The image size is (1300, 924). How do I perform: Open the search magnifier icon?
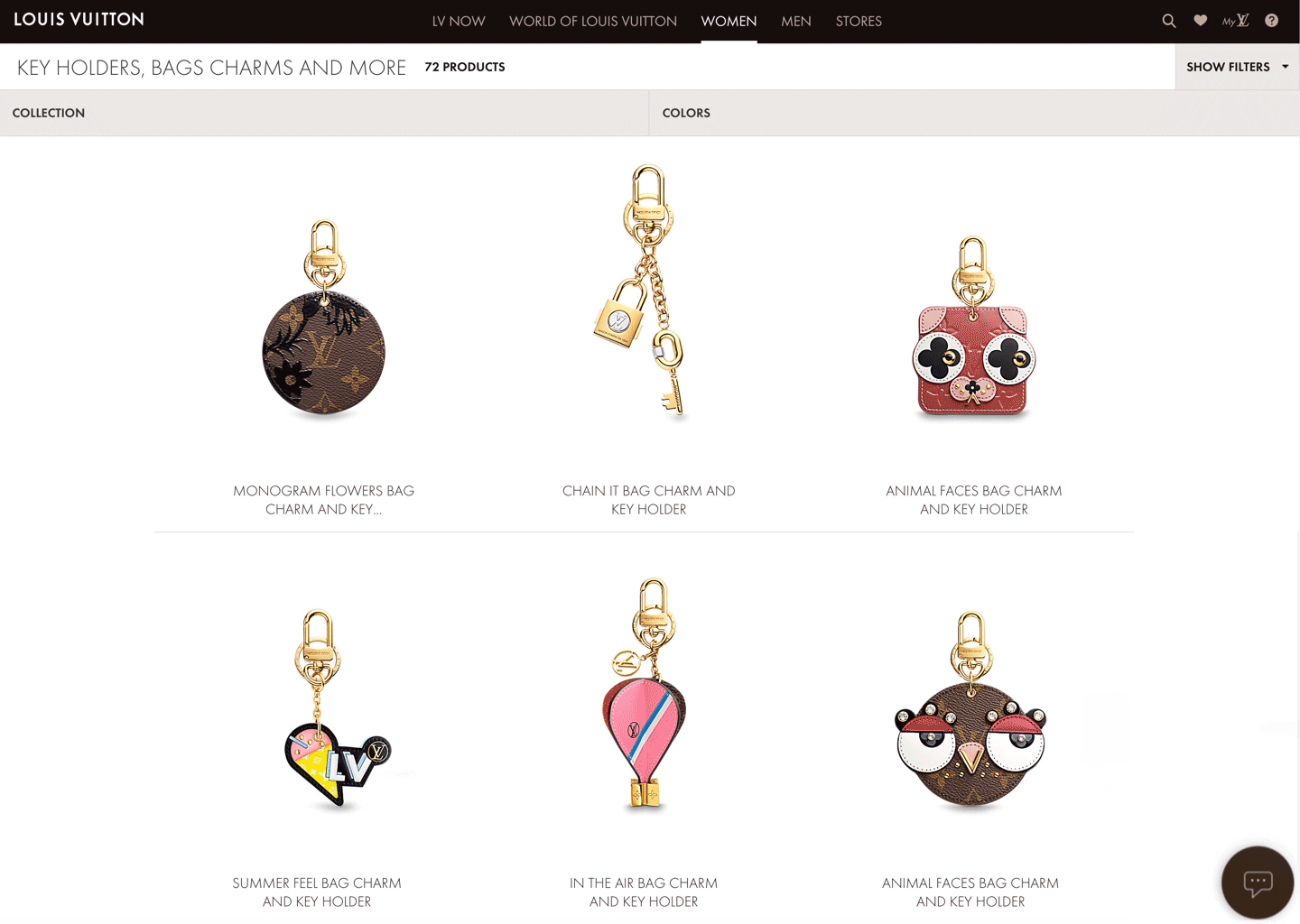pos(1169,21)
